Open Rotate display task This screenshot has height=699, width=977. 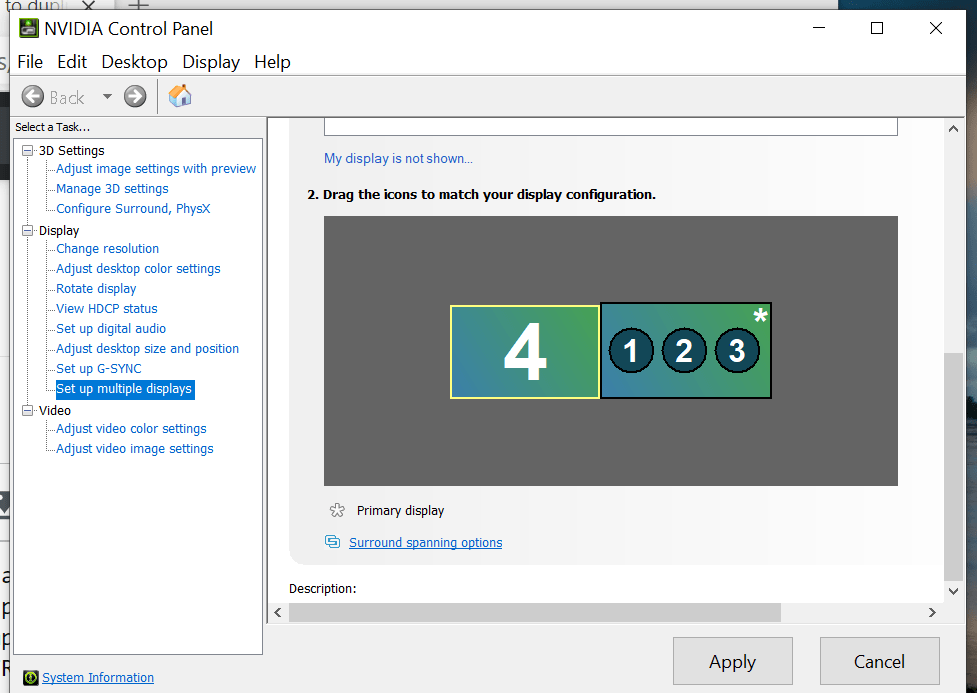(96, 288)
